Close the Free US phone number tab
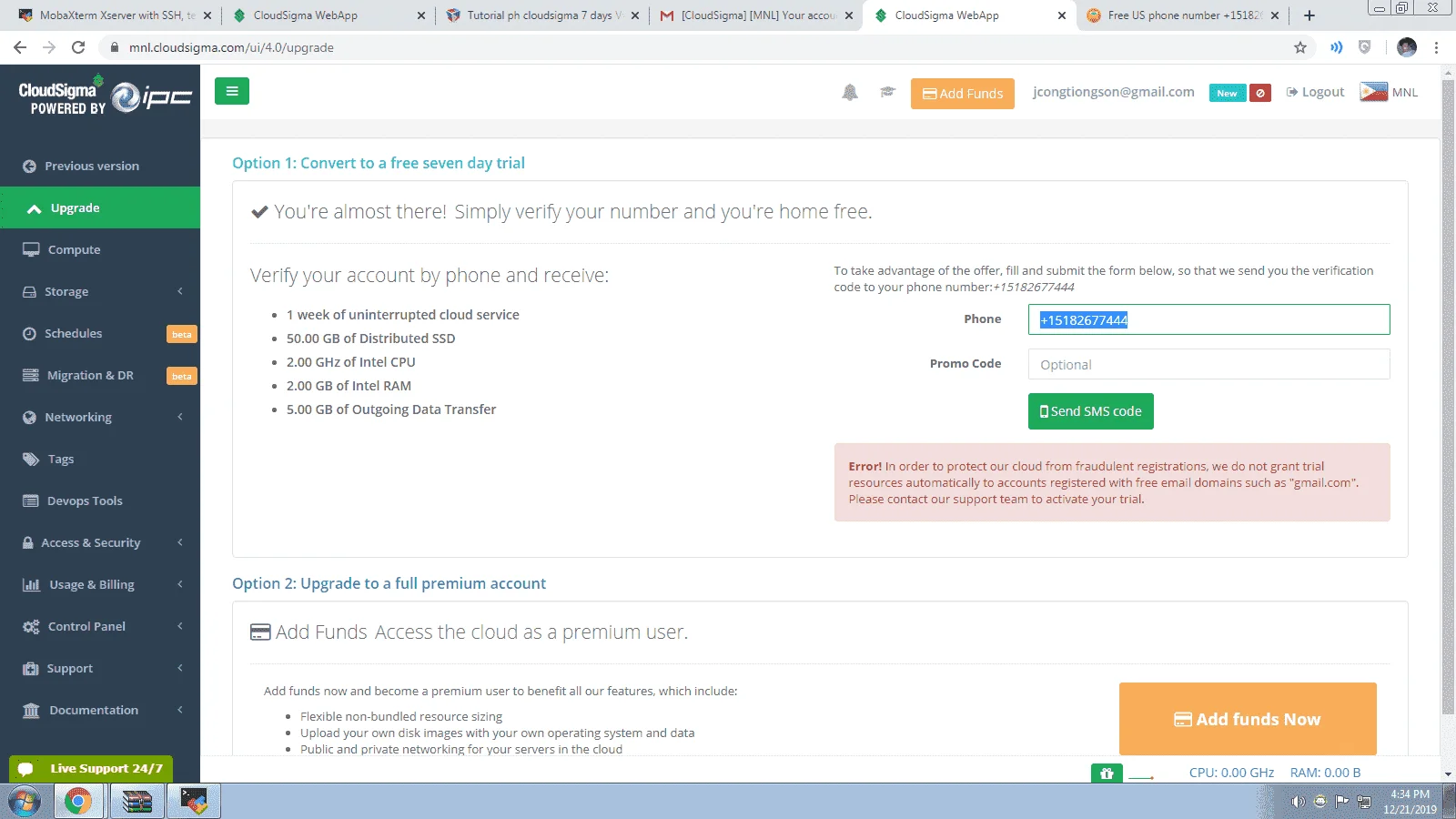Viewport: 1456px width, 819px height. pos(1275,15)
